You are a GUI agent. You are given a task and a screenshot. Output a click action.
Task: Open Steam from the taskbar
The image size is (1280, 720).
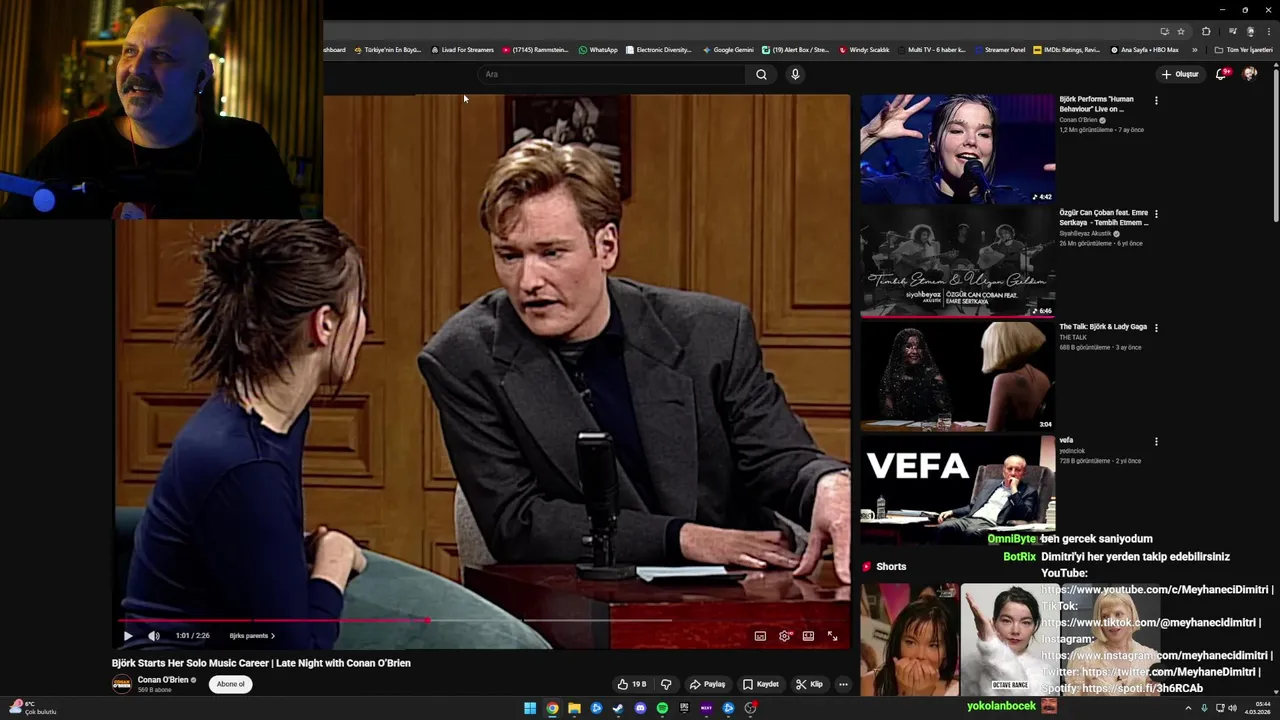click(618, 708)
